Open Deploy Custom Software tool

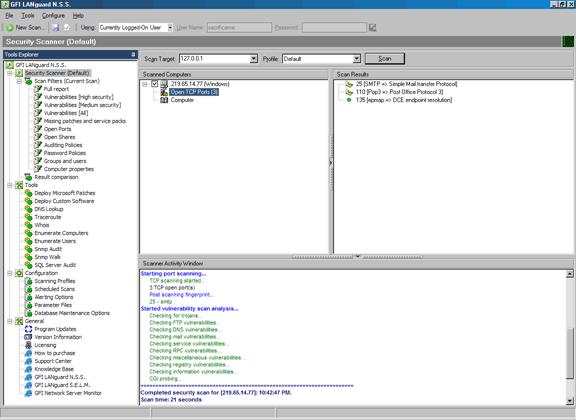(x=64, y=201)
